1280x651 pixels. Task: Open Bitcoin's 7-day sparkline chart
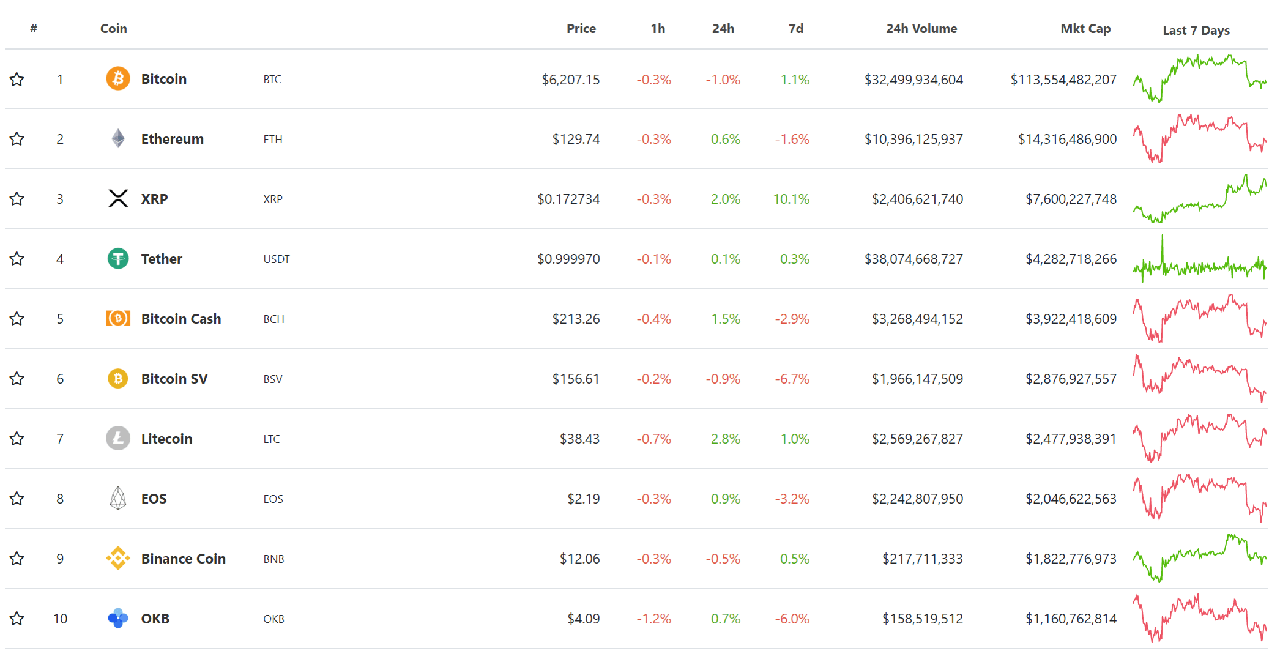pos(1200,78)
